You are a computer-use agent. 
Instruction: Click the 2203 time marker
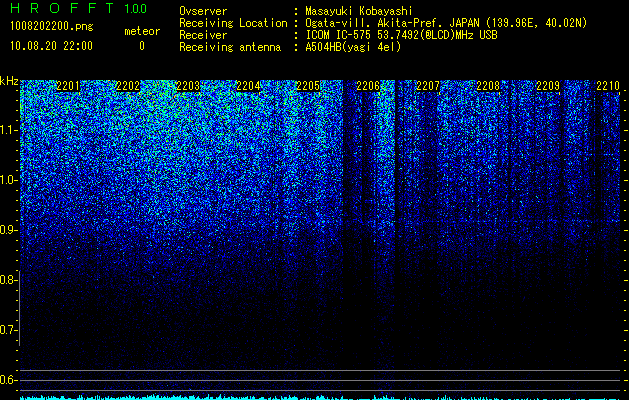188,86
